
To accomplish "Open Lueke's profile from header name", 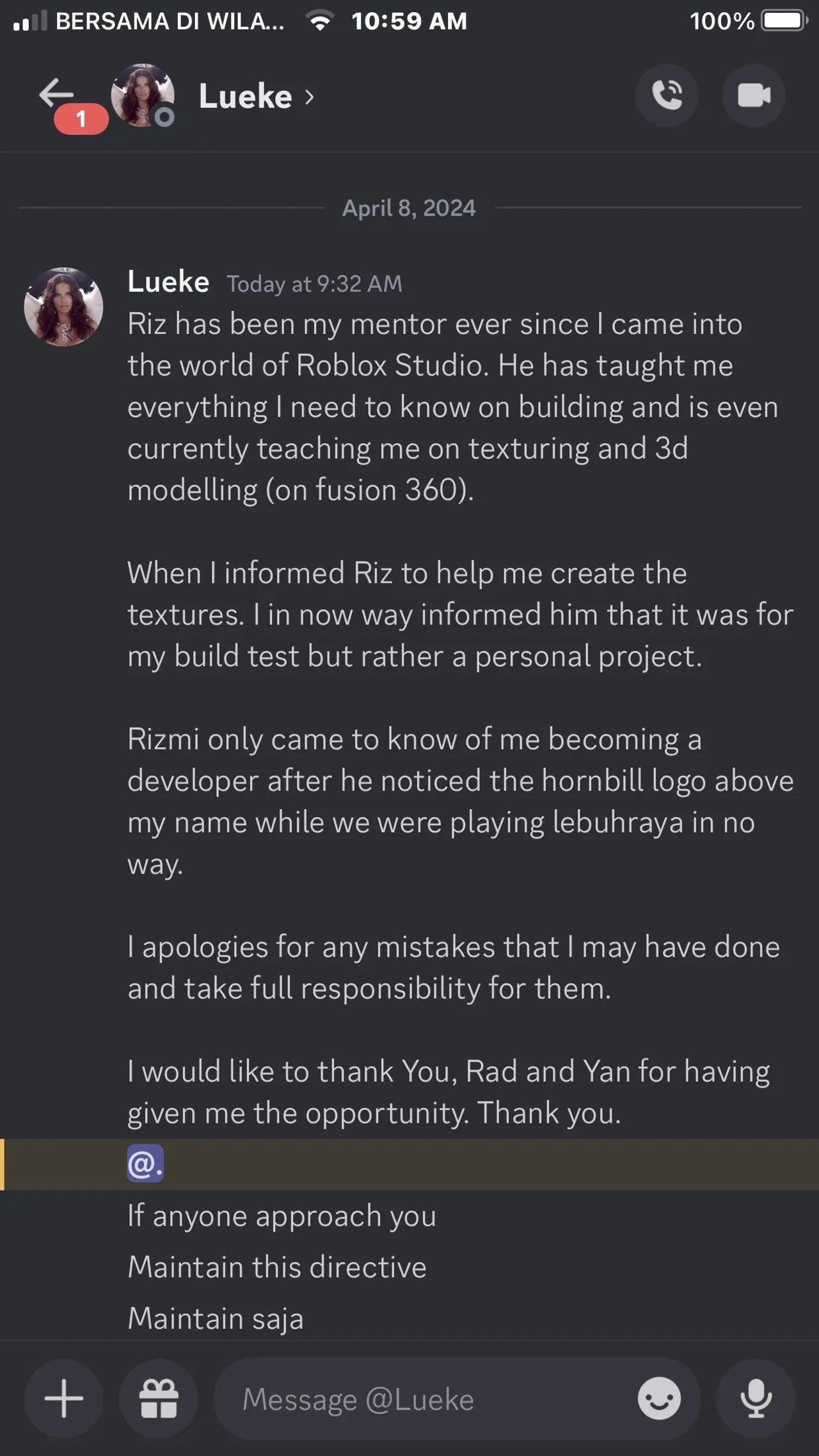I will [246, 97].
